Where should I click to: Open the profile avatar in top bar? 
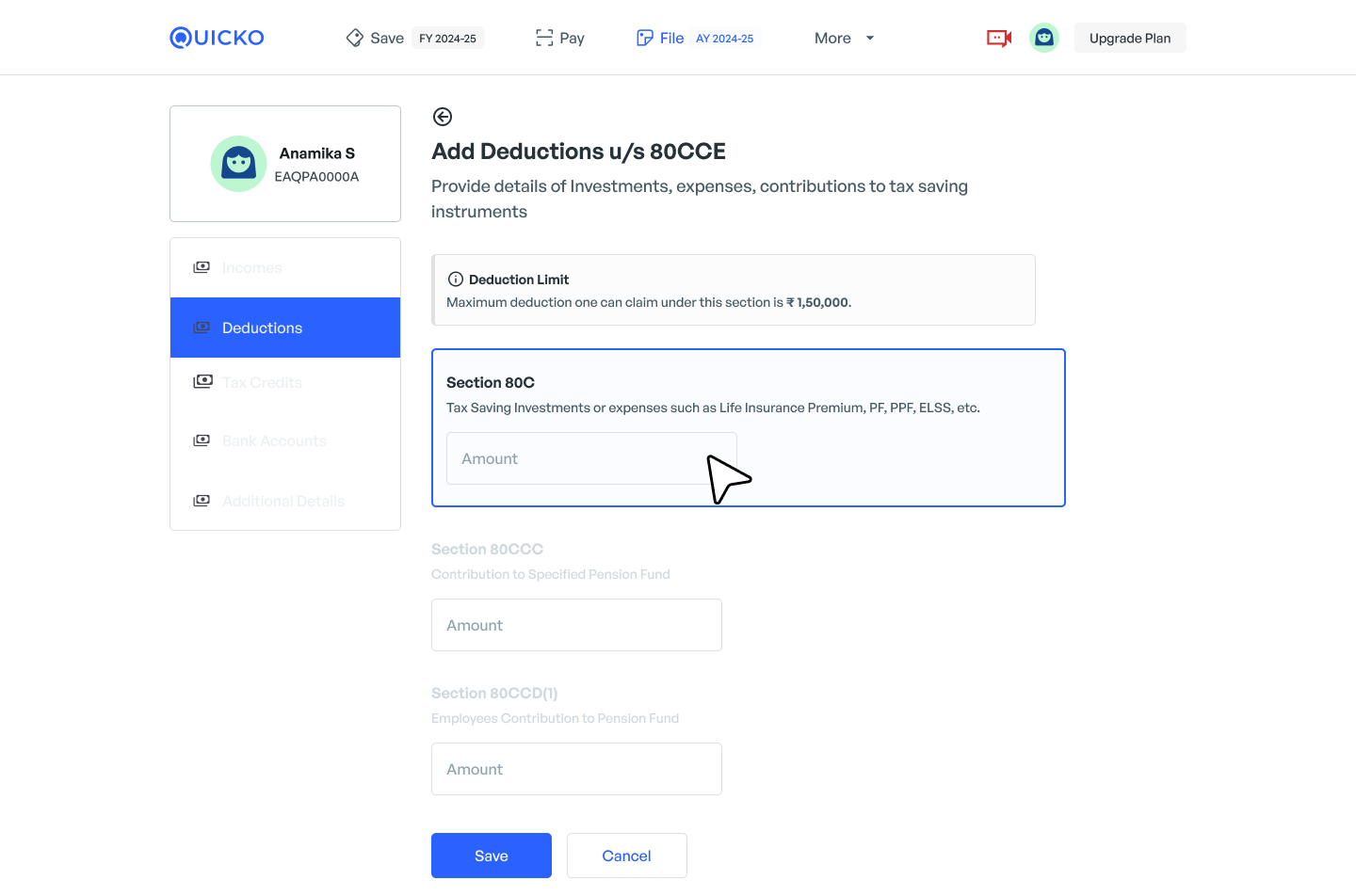(x=1043, y=38)
